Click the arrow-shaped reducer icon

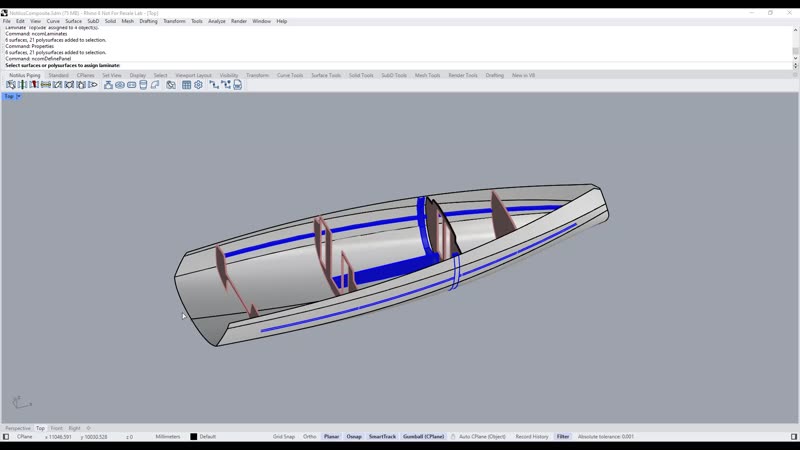(92, 85)
